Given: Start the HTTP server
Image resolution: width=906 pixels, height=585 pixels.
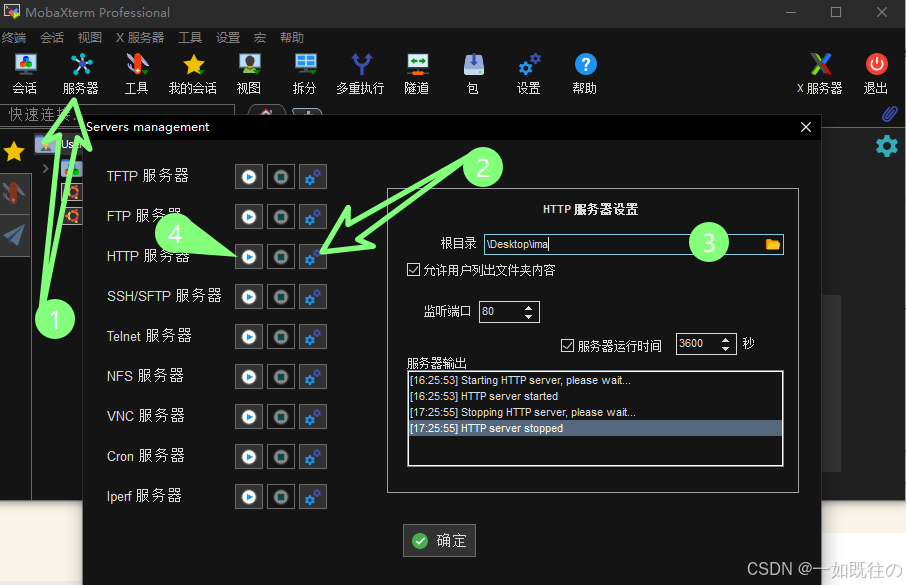Looking at the screenshot, I should [x=249, y=257].
